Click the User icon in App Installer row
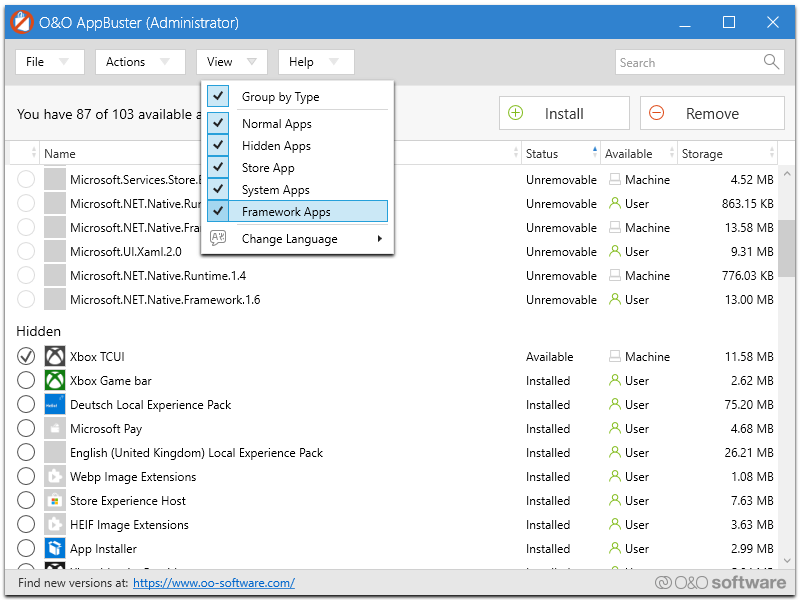The height and width of the screenshot is (600, 800). click(615, 548)
